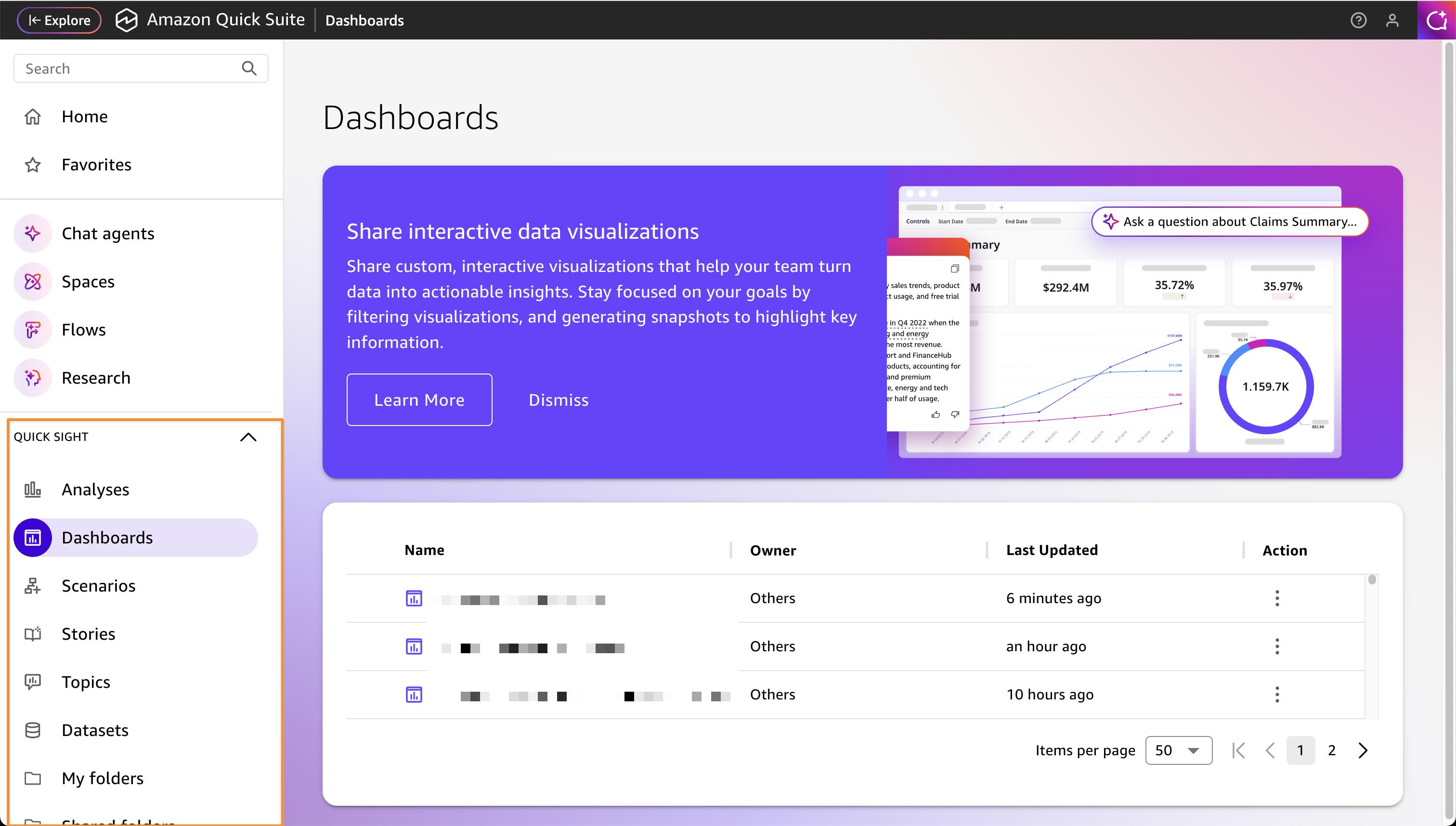
Task: Open Chat agents from the sidebar
Action: 107,233
